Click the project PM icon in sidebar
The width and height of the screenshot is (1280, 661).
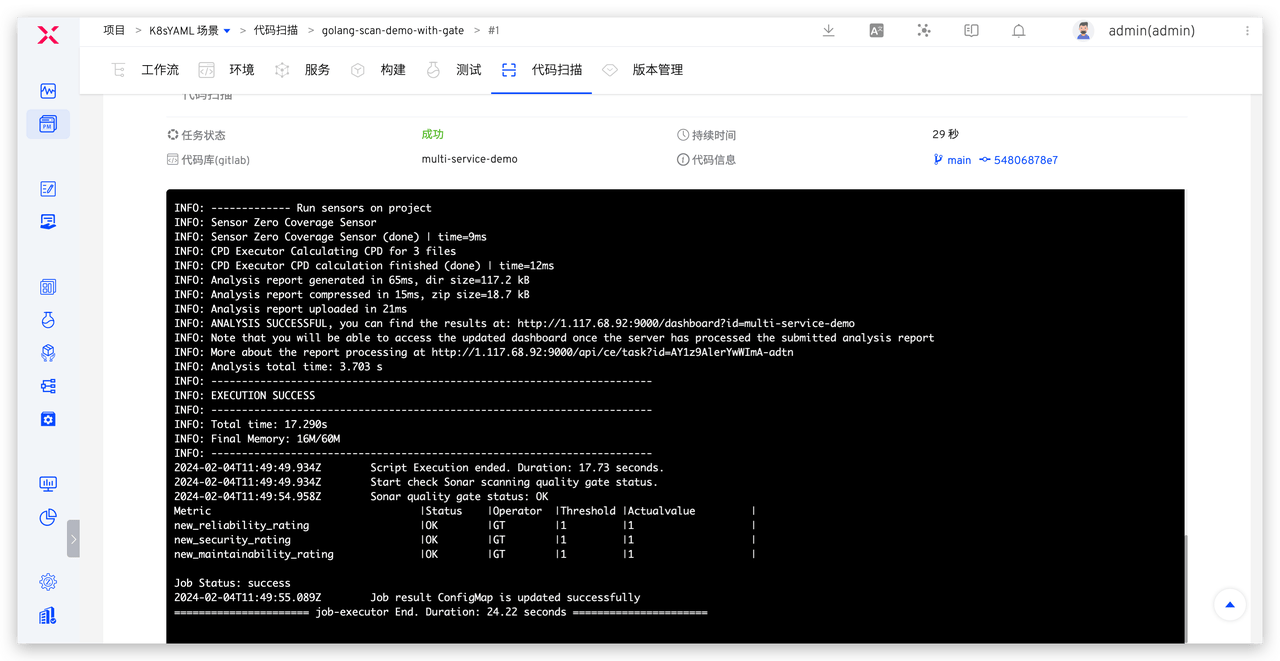pos(48,124)
